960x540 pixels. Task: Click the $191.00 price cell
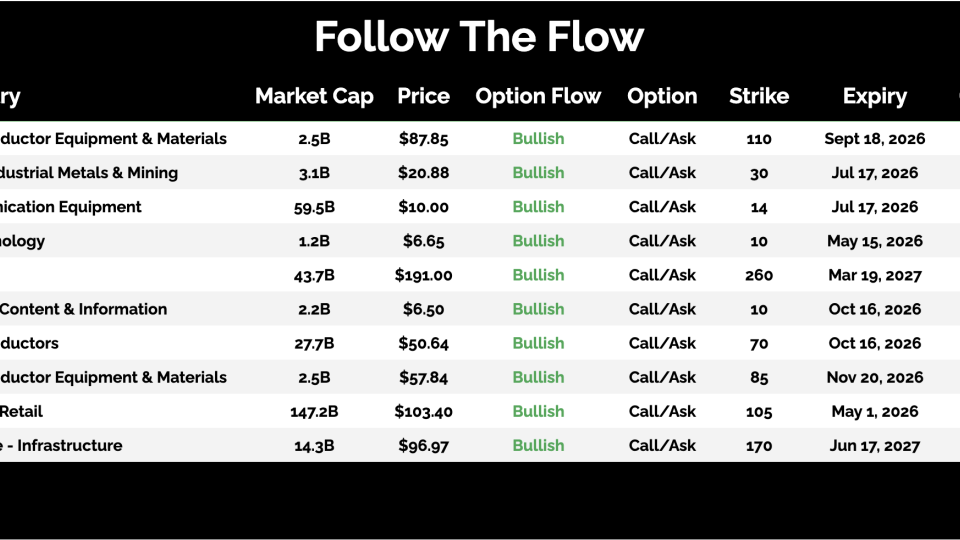click(423, 275)
